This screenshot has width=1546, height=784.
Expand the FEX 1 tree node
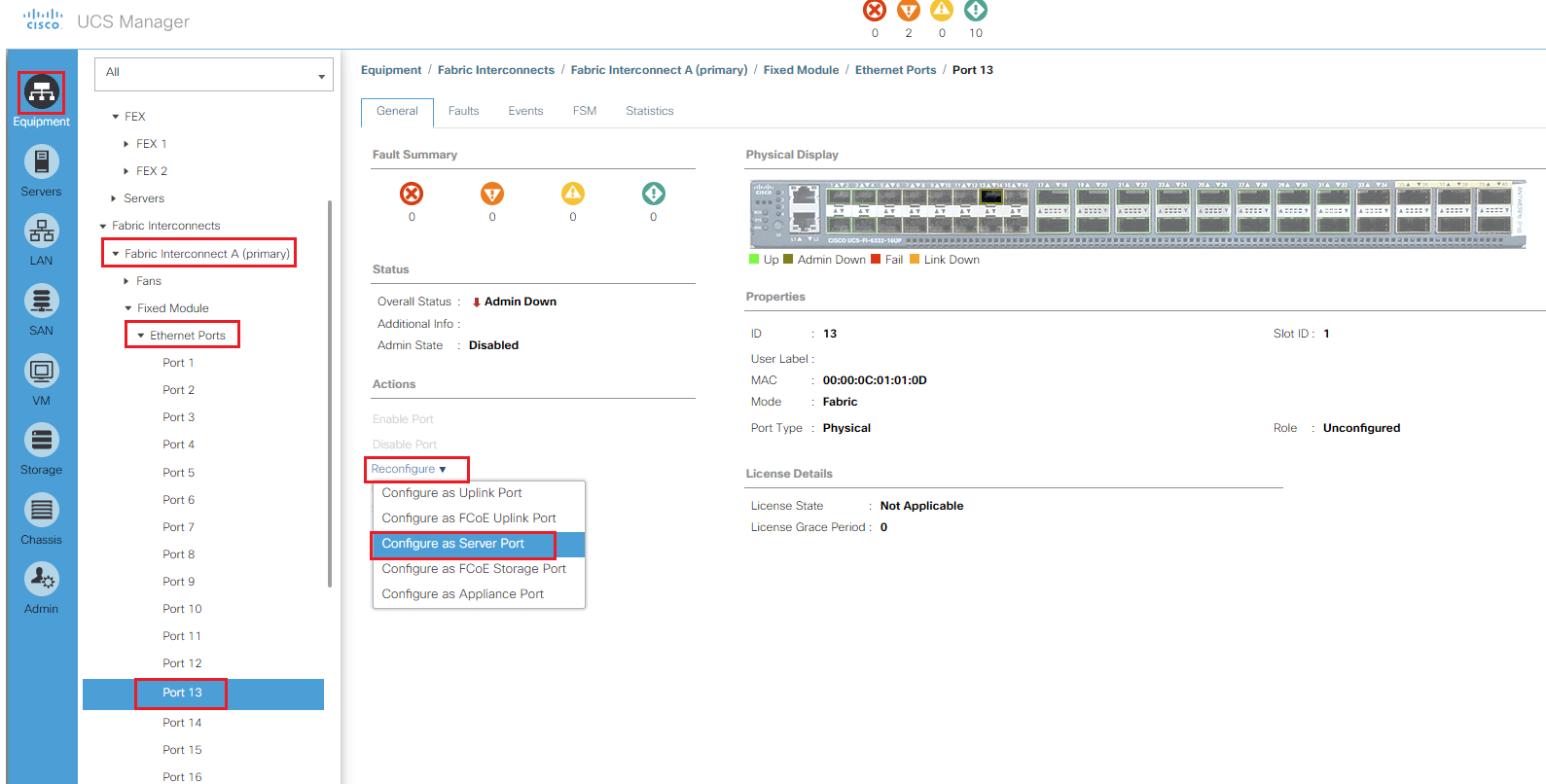coord(126,144)
